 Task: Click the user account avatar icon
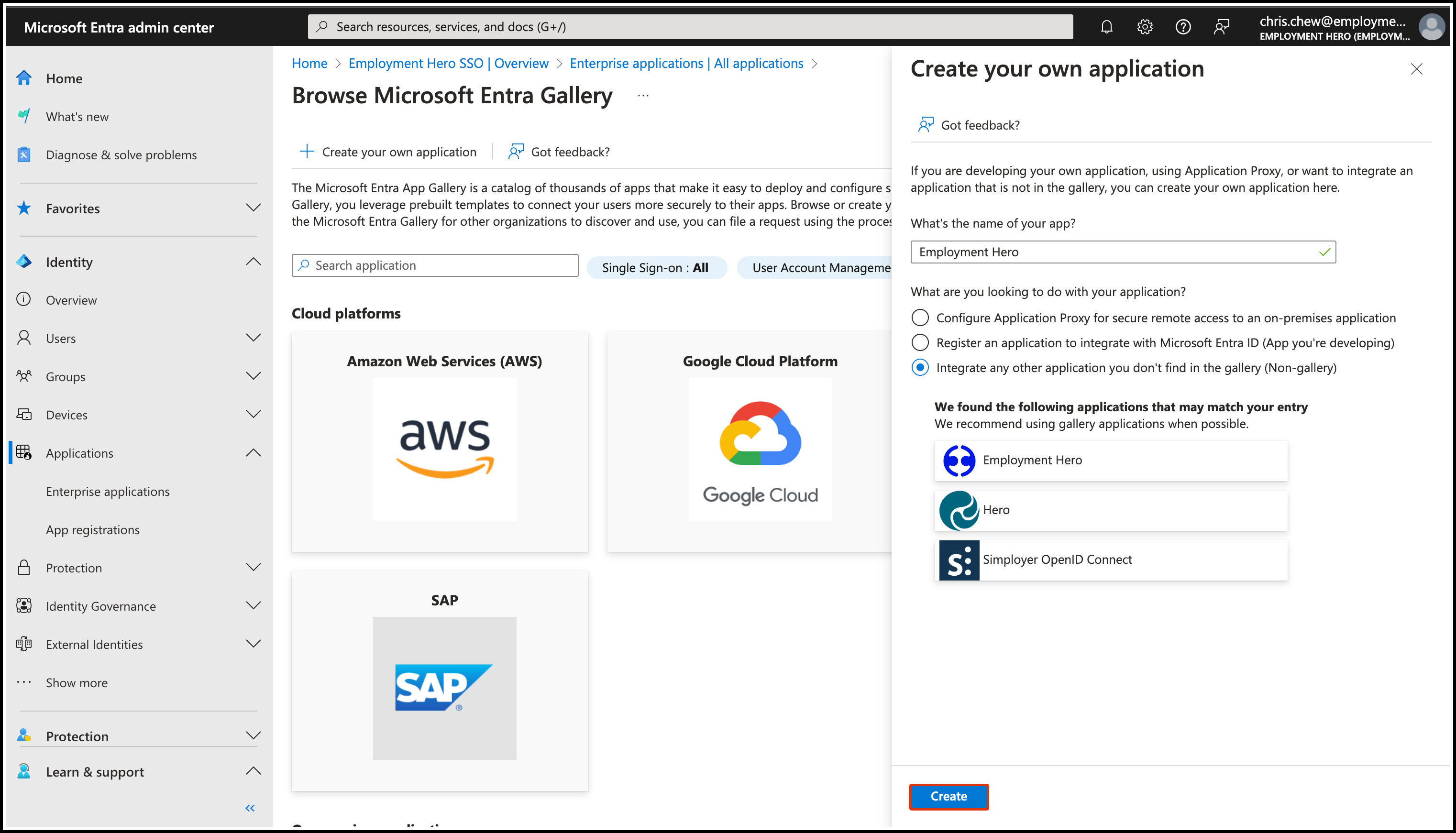(1431, 27)
